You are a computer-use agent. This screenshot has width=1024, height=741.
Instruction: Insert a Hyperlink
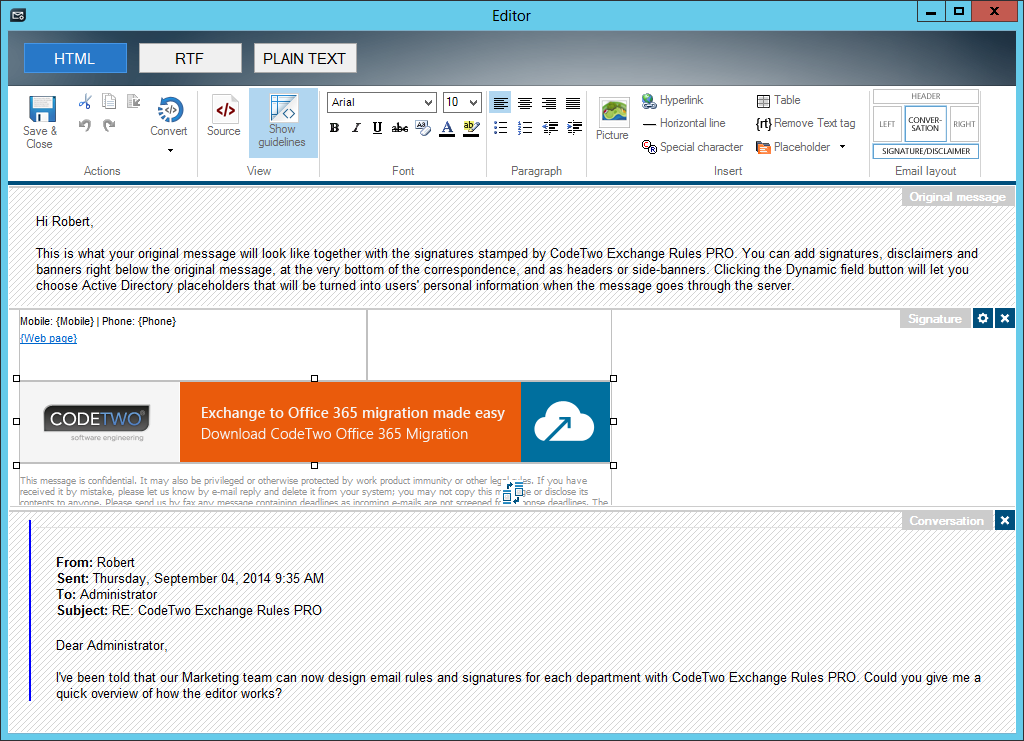(x=673, y=100)
